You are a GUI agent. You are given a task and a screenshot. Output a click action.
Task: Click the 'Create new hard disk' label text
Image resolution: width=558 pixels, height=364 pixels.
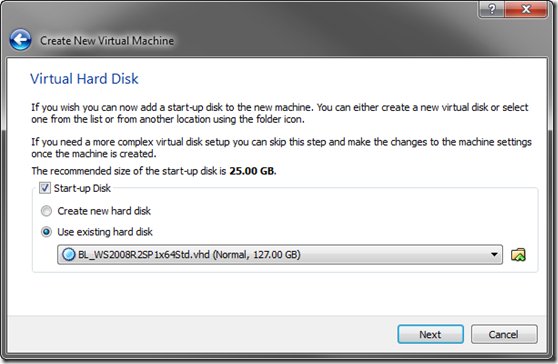point(104,211)
